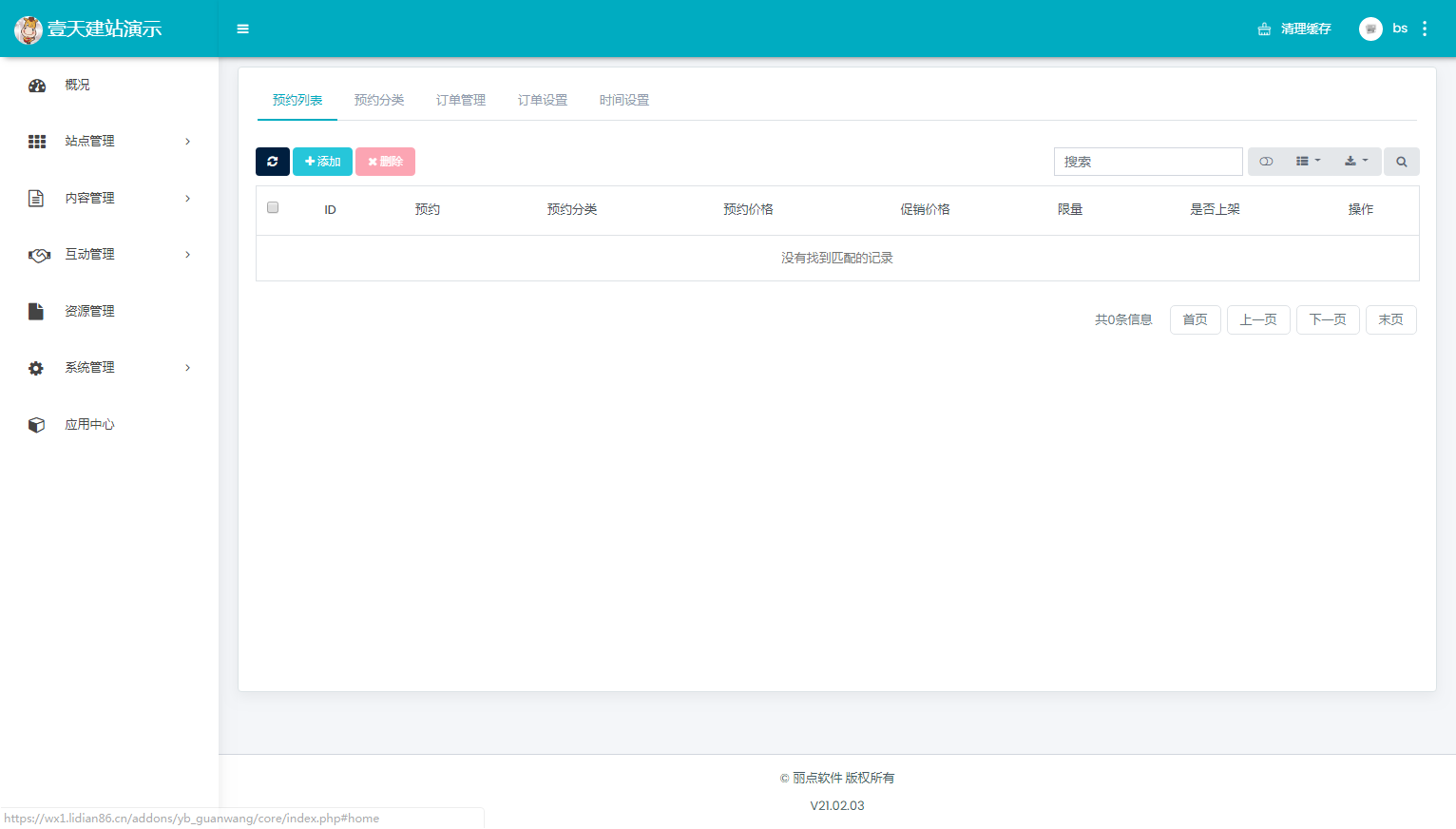Switch to the 预约列表 tab
Screen dimensions: 1456x829
297,100
